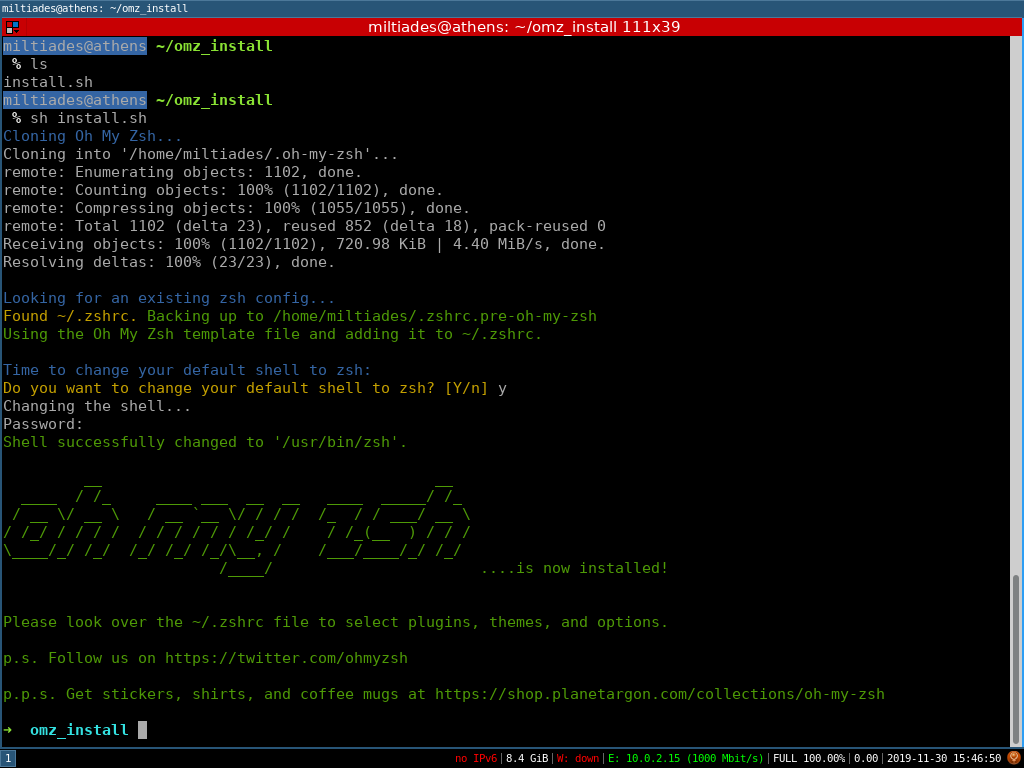Click 'Resolving deltas: 100% (23/23)' line
The image size is (1024, 768).
click(168, 263)
